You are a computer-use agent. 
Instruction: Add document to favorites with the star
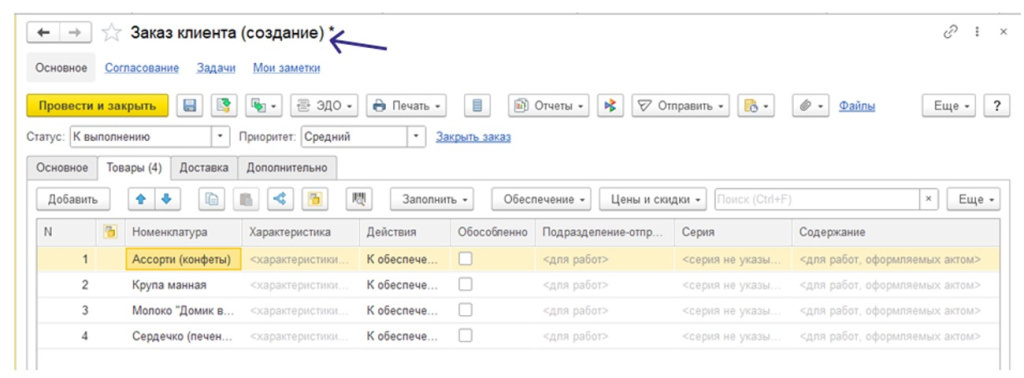pos(112,33)
